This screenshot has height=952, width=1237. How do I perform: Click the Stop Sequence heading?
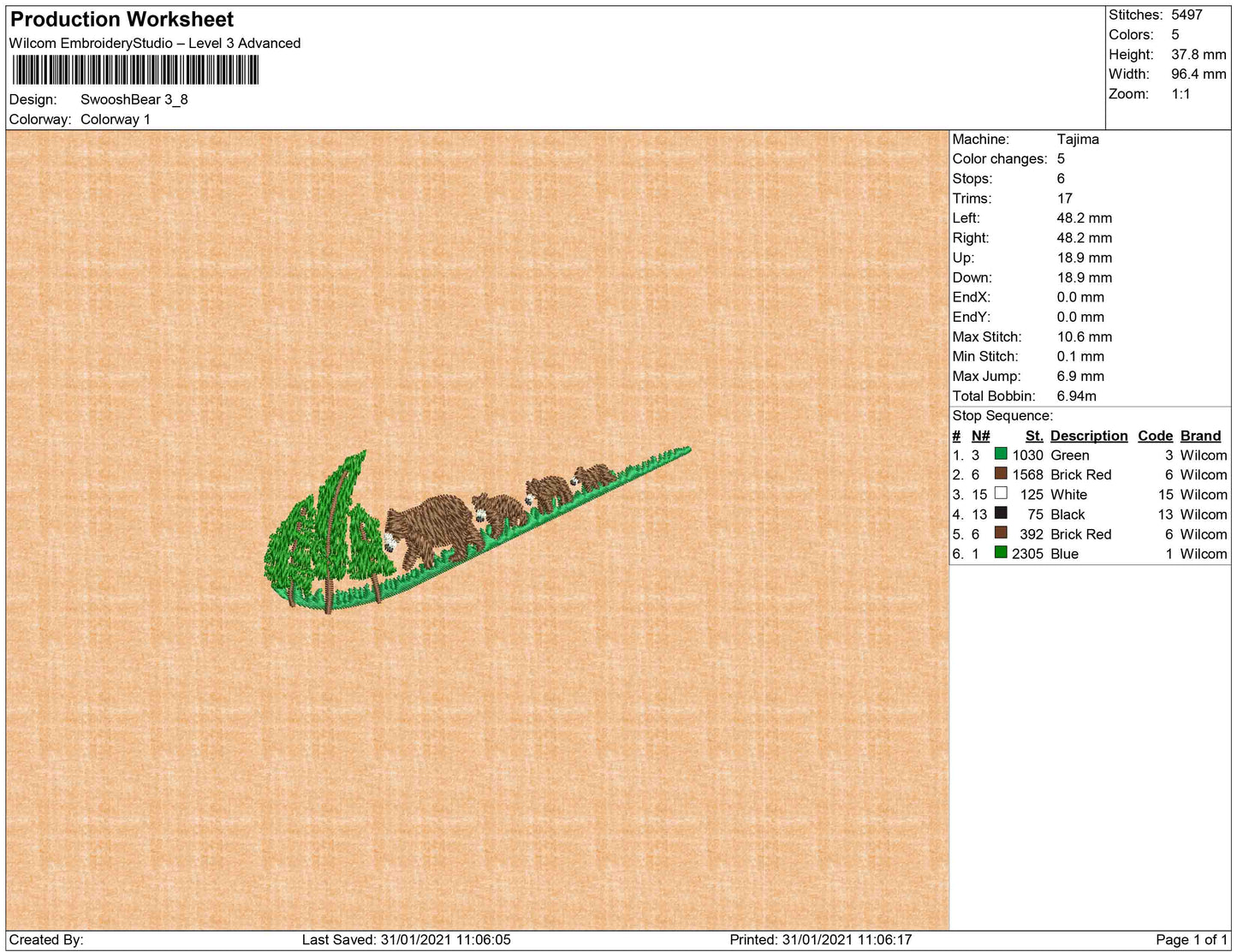click(x=1002, y=416)
